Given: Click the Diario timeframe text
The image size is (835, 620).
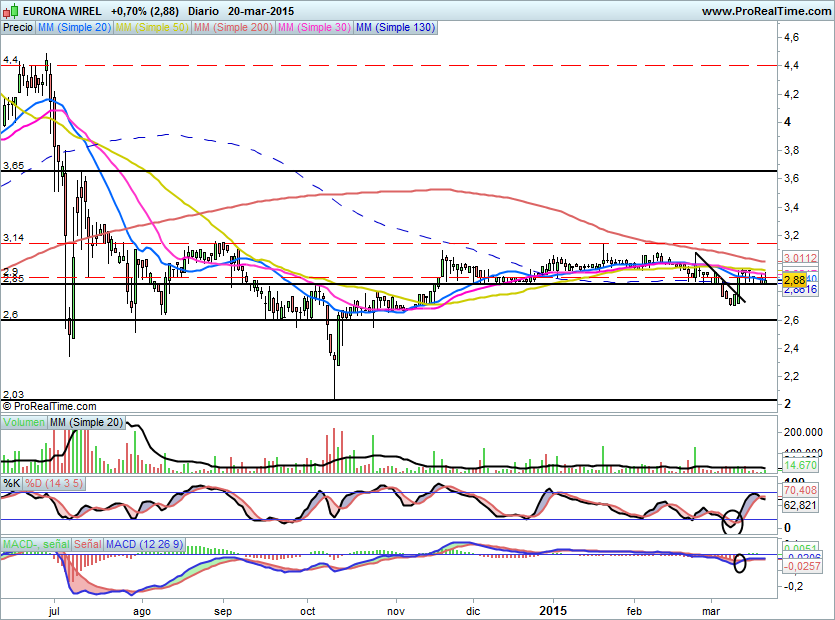Looking at the screenshot, I should point(203,11).
